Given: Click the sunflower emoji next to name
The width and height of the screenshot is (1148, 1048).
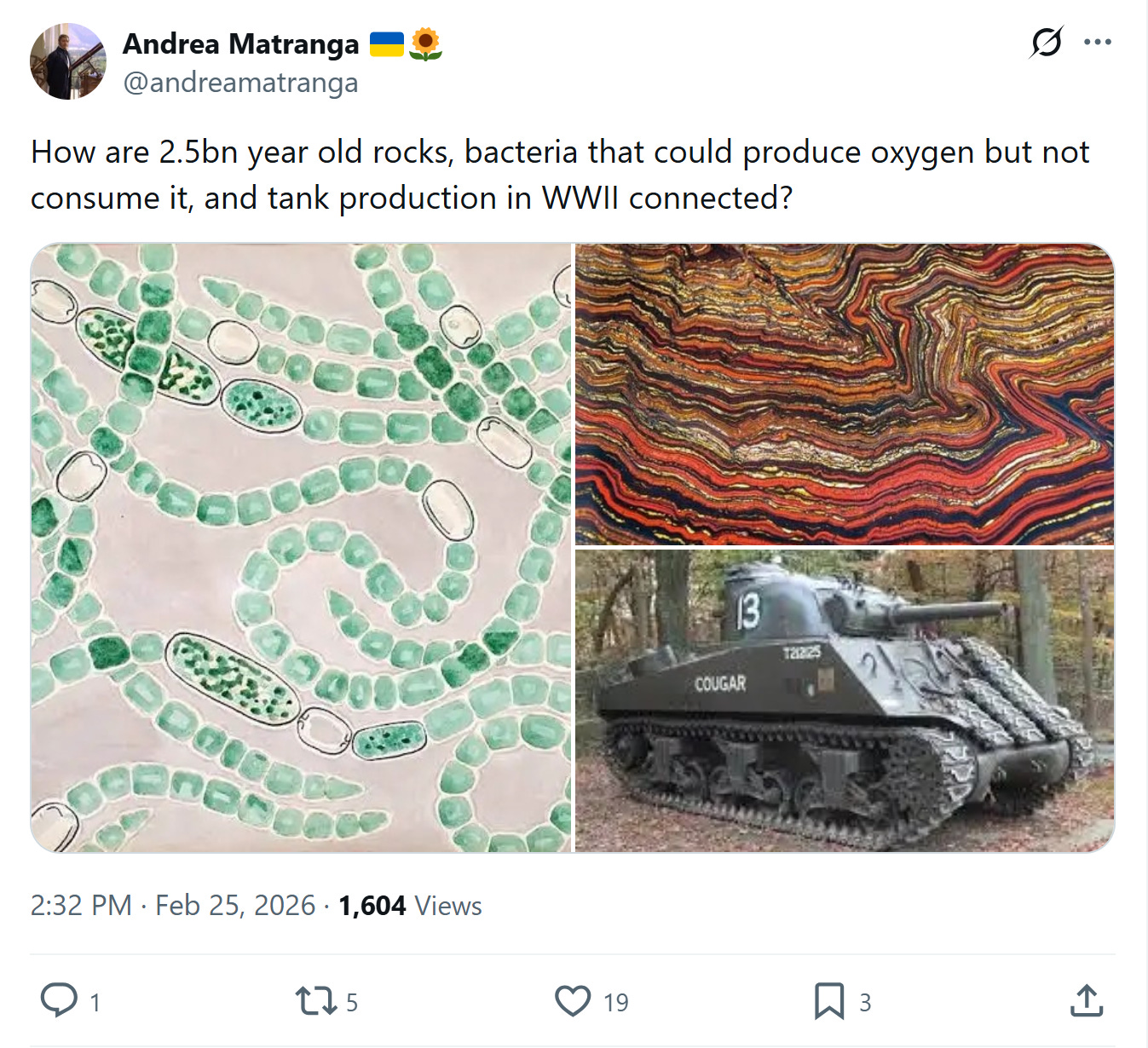Looking at the screenshot, I should [x=425, y=43].
